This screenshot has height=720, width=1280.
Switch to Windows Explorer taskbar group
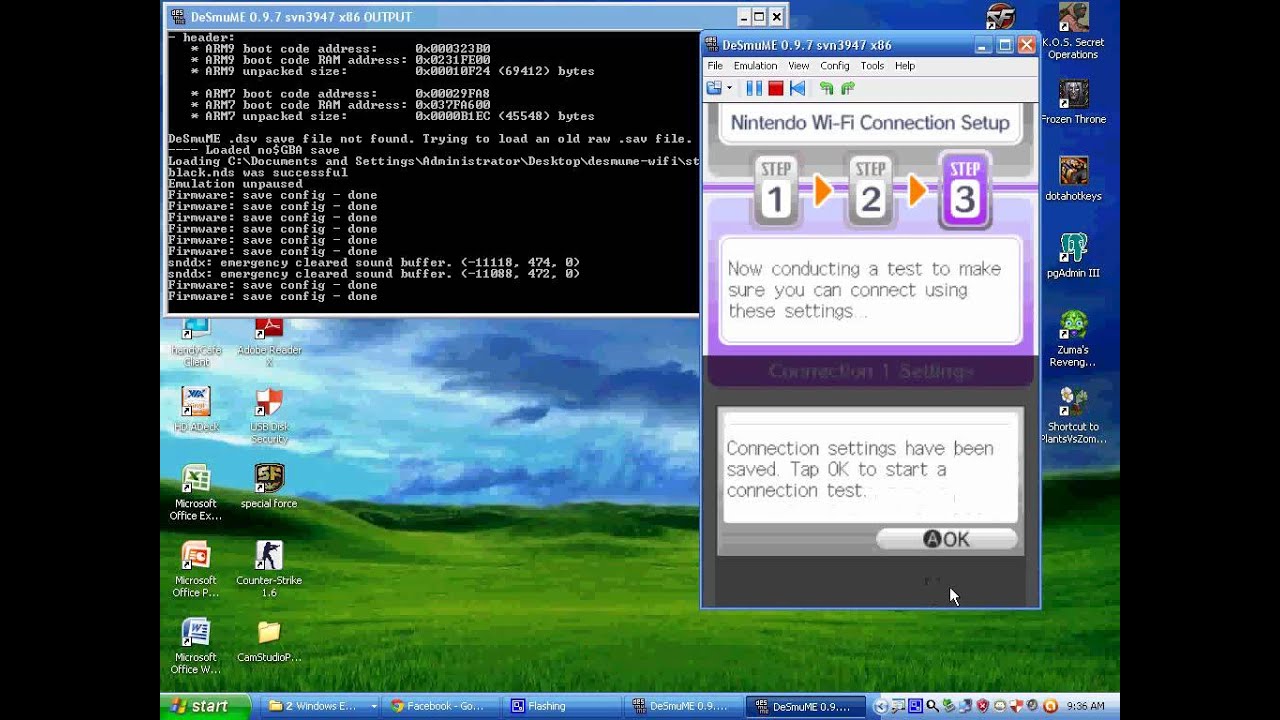[321, 706]
